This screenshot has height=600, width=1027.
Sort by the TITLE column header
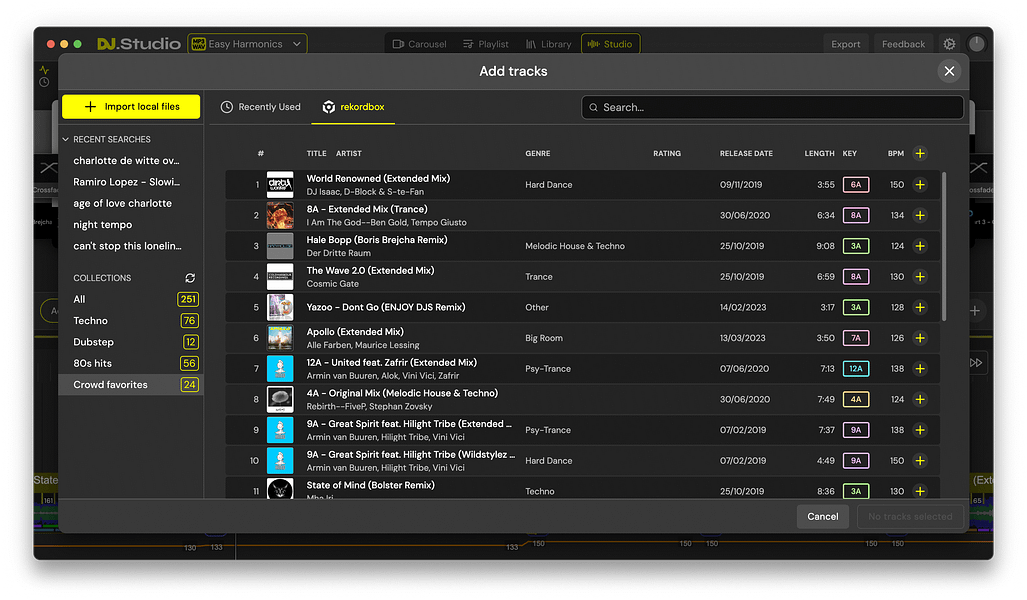(316, 153)
